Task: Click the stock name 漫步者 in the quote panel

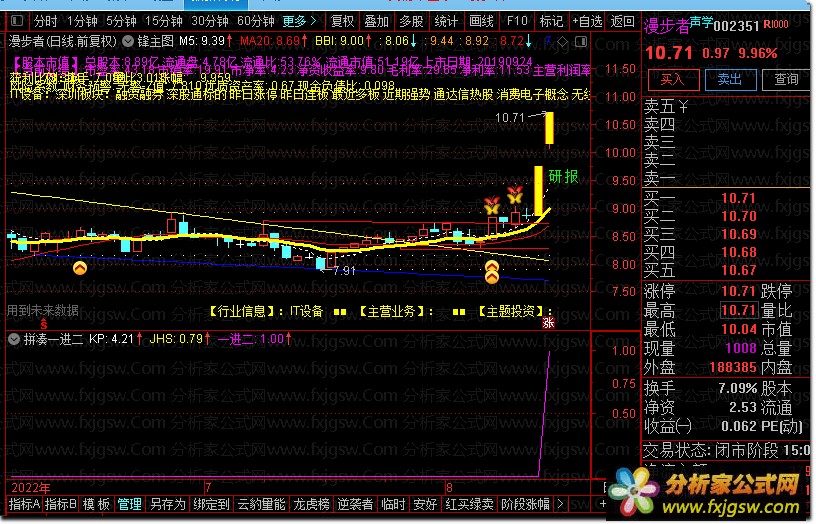Action: pyautogui.click(x=667, y=26)
